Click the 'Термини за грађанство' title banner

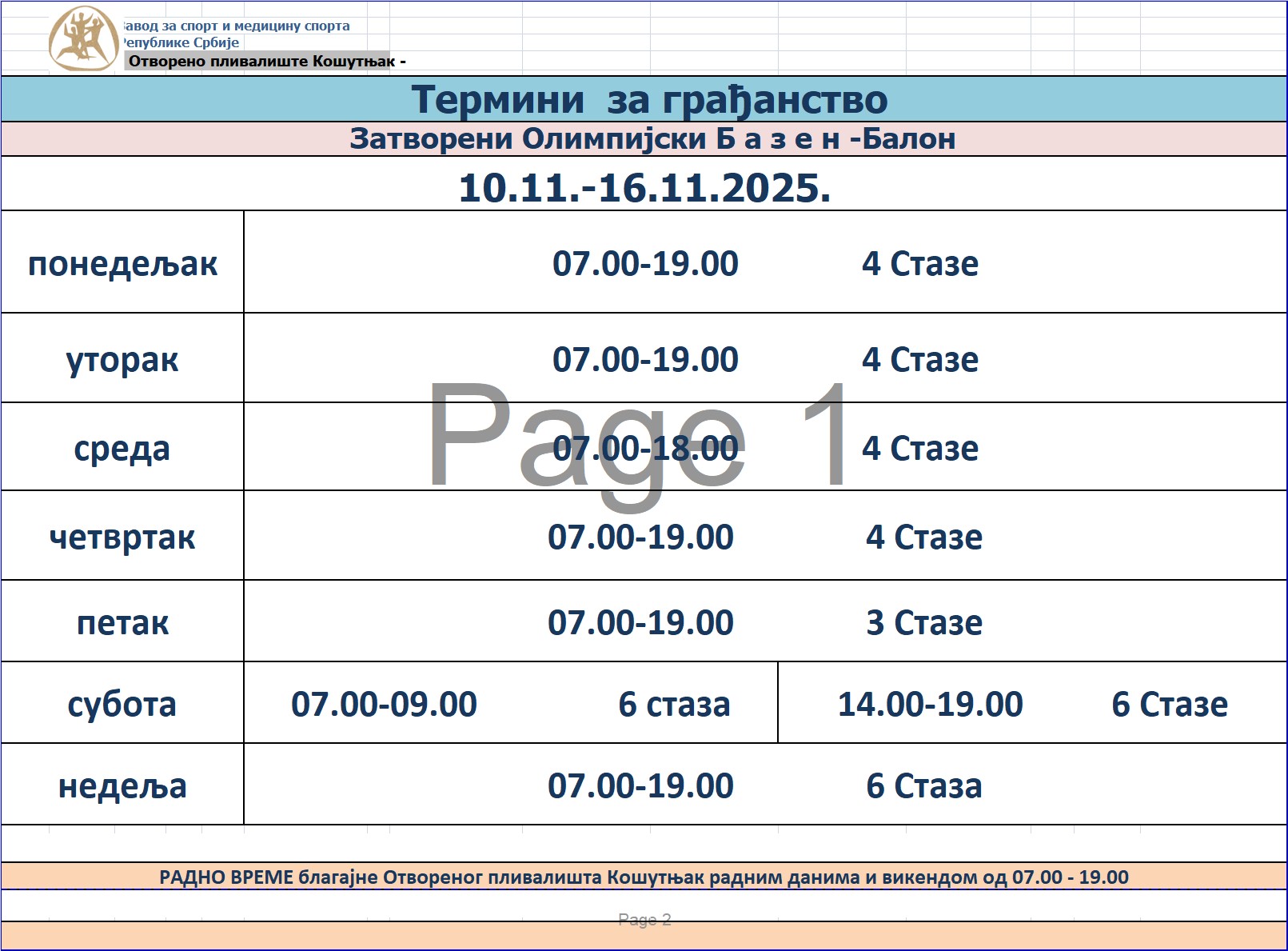648,100
